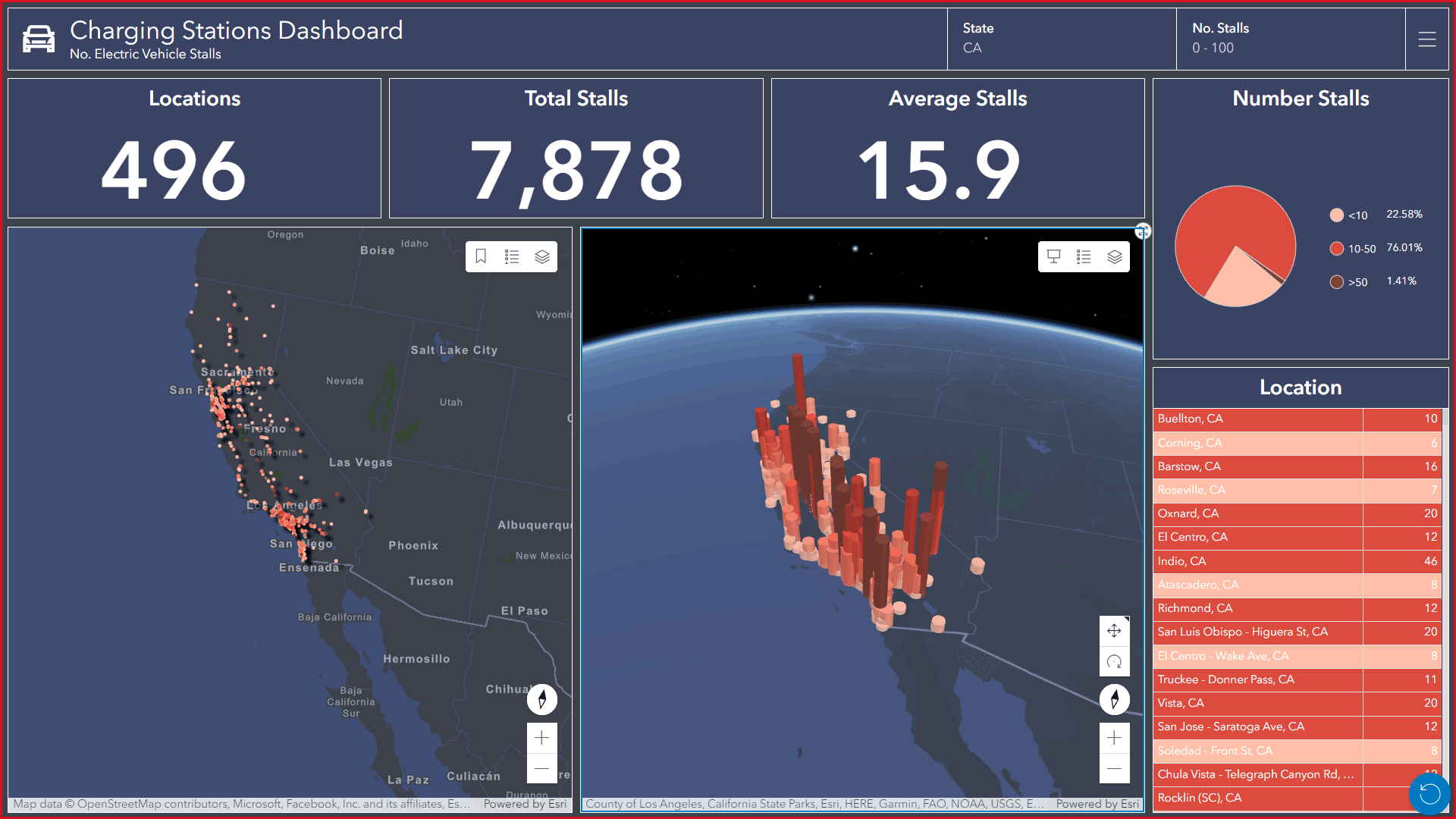
Task: Open bookmarks on the 2D map
Action: (481, 257)
